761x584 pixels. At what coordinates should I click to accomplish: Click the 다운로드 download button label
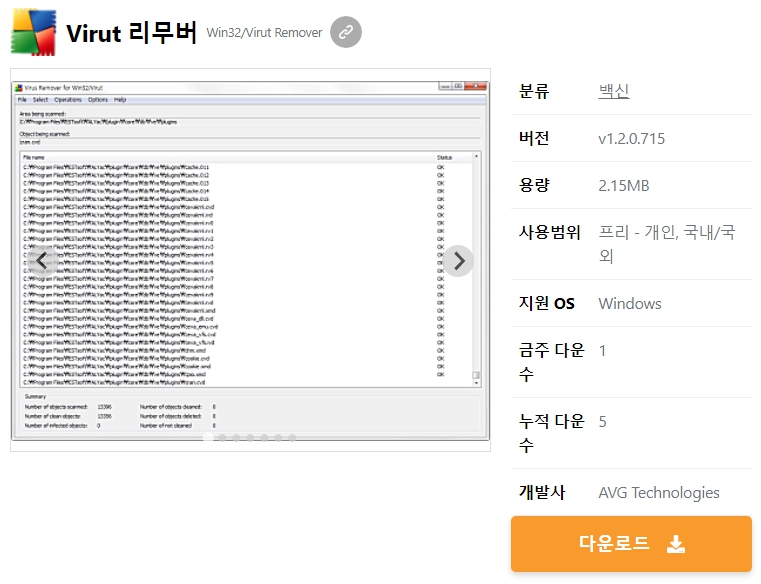(614, 543)
